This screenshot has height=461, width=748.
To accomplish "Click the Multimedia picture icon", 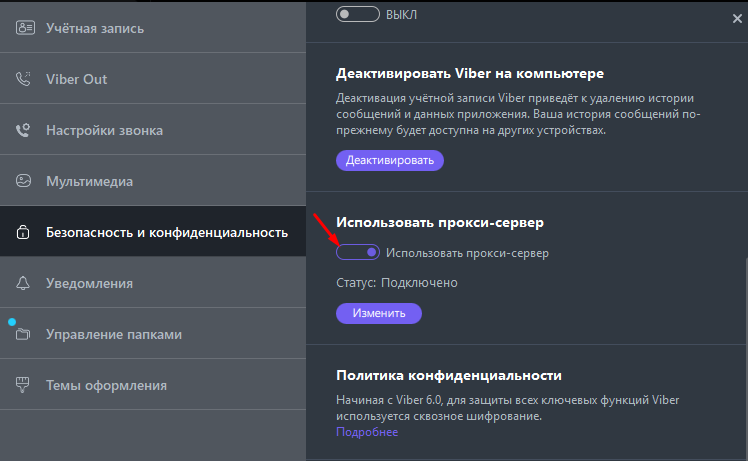I will pyautogui.click(x=23, y=181).
